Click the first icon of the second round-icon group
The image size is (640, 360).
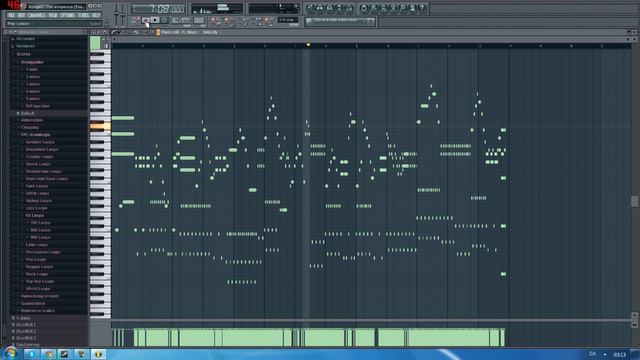pos(364,8)
